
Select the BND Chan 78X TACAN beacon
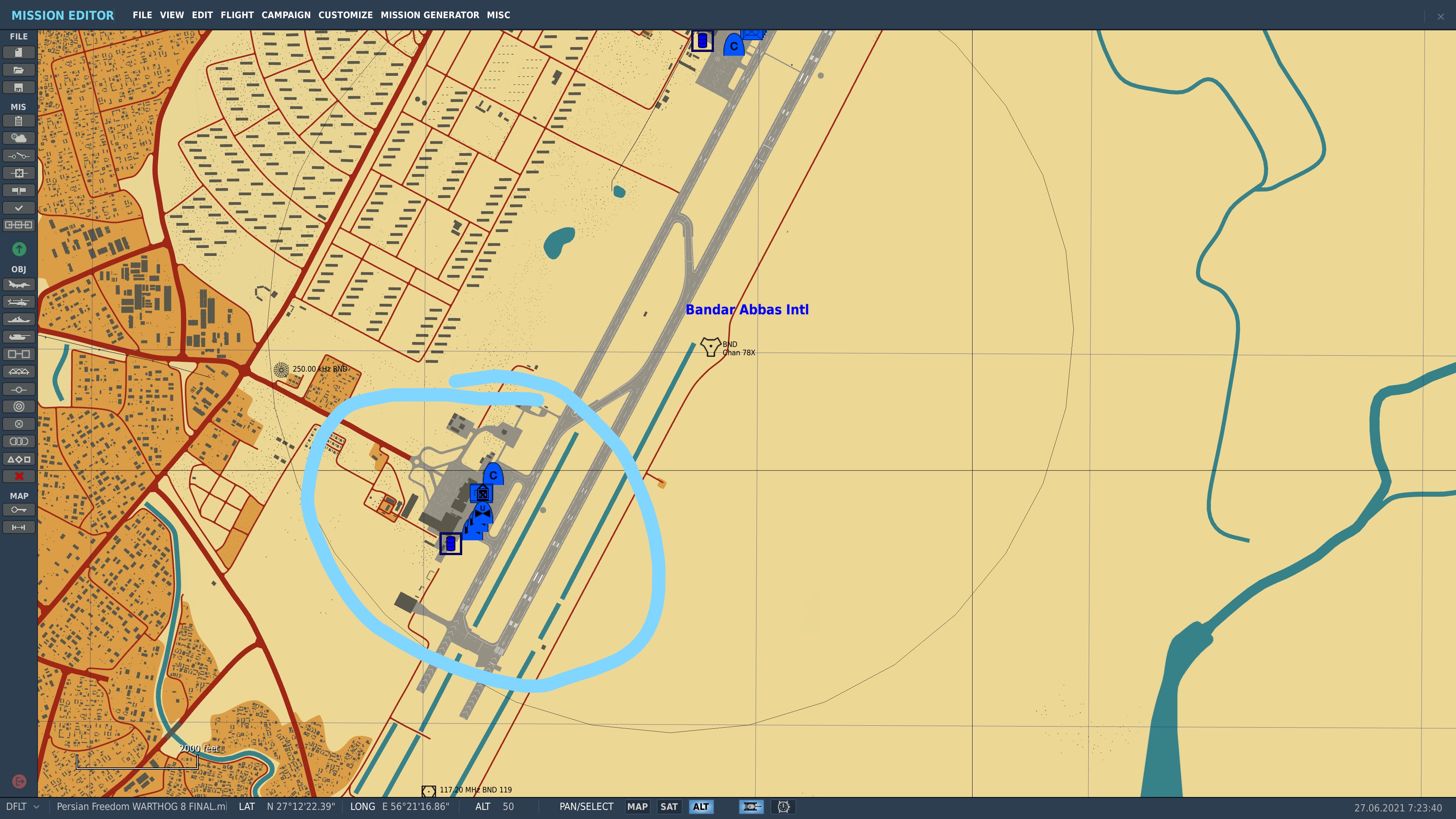tap(711, 347)
